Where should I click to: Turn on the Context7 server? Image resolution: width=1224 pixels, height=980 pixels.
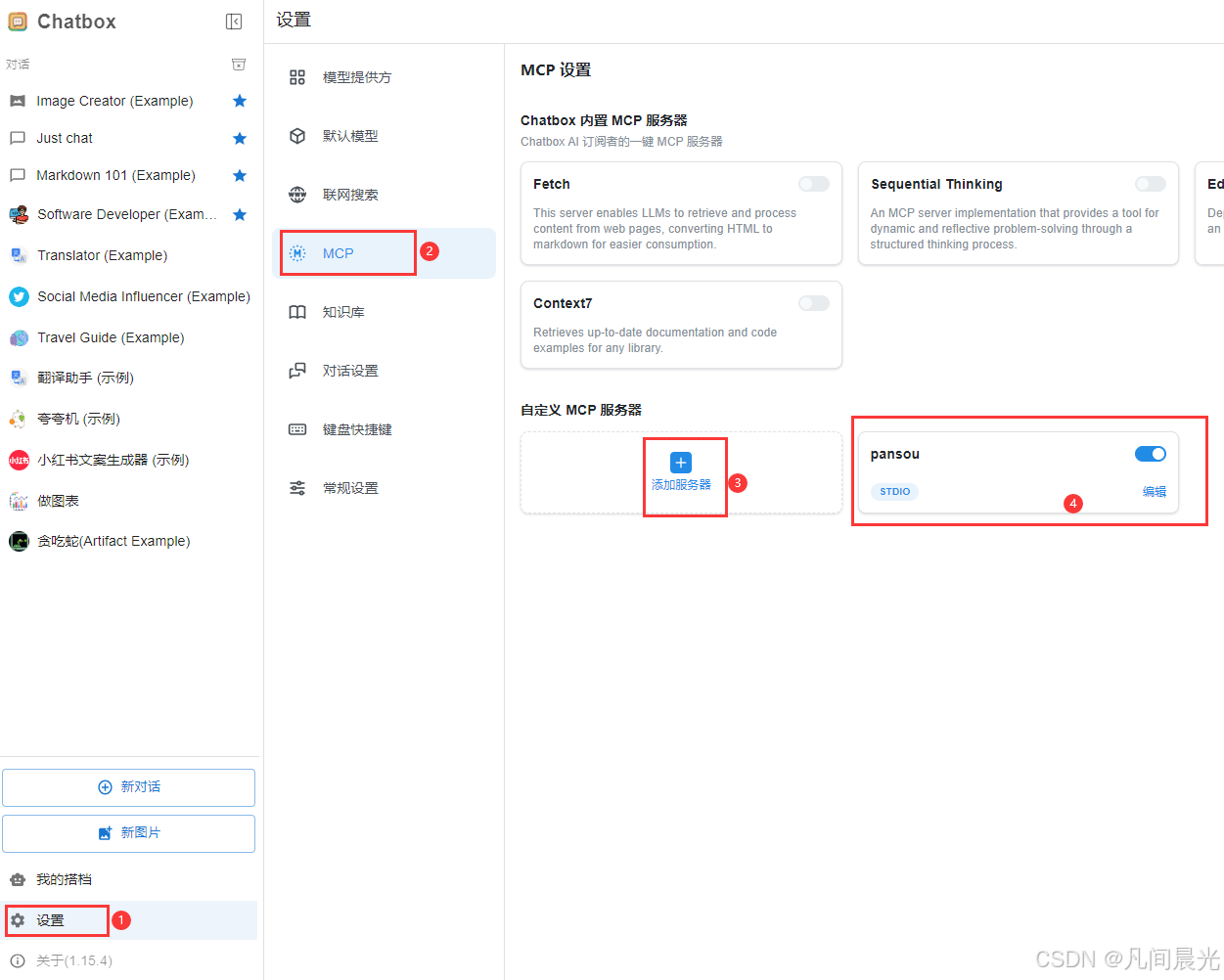point(813,303)
